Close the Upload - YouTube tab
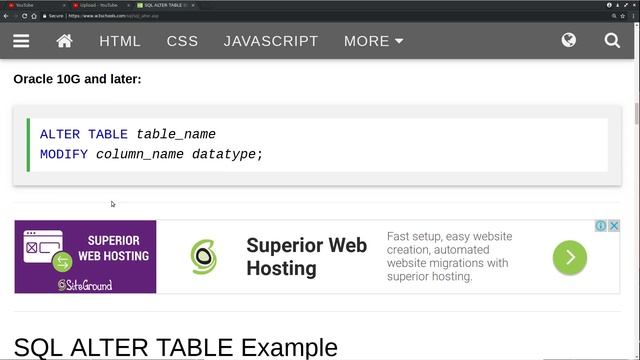640x360 pixels. 128,5
